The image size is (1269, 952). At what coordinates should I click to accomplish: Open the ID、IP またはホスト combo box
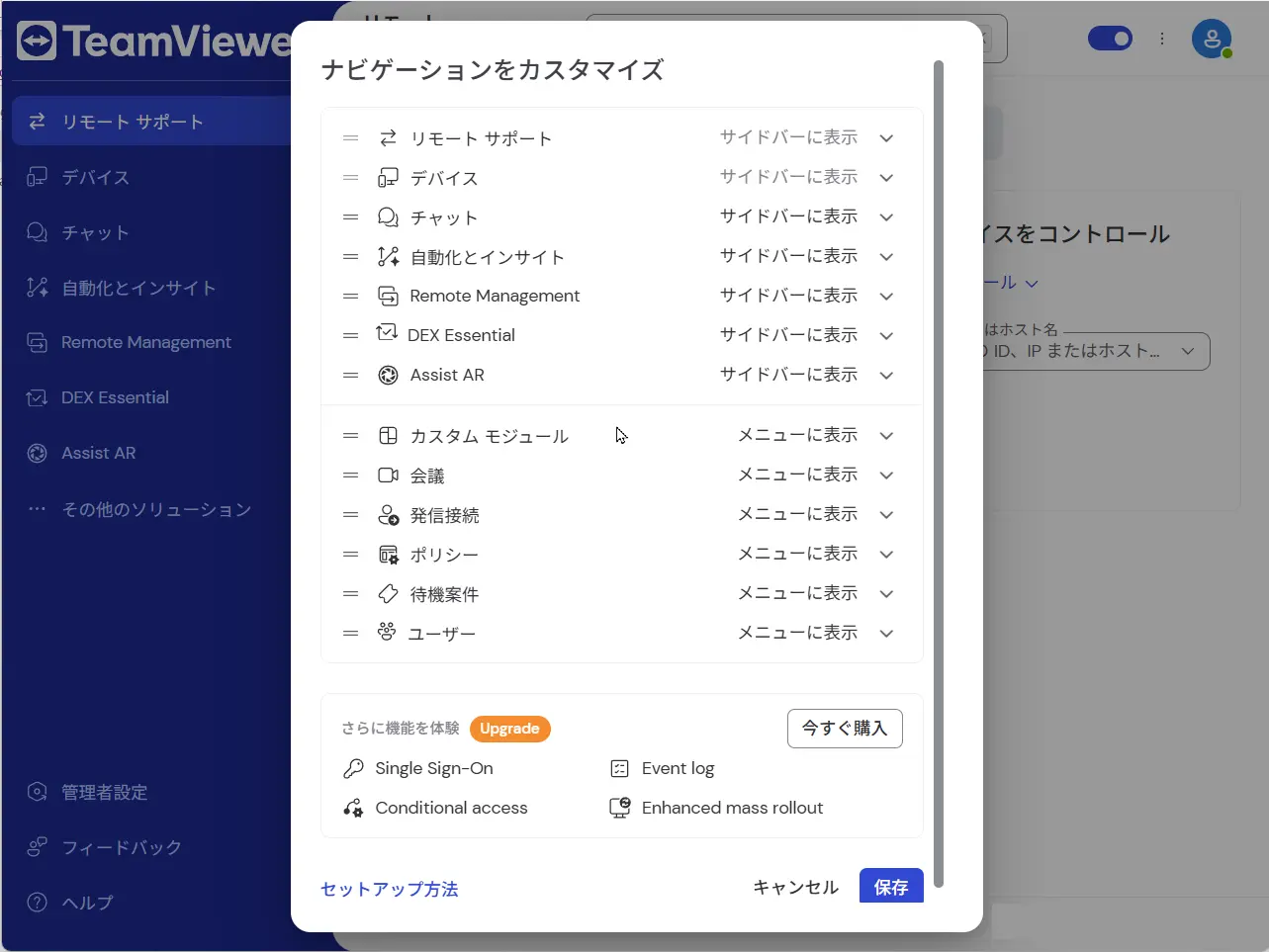[x=1096, y=351]
